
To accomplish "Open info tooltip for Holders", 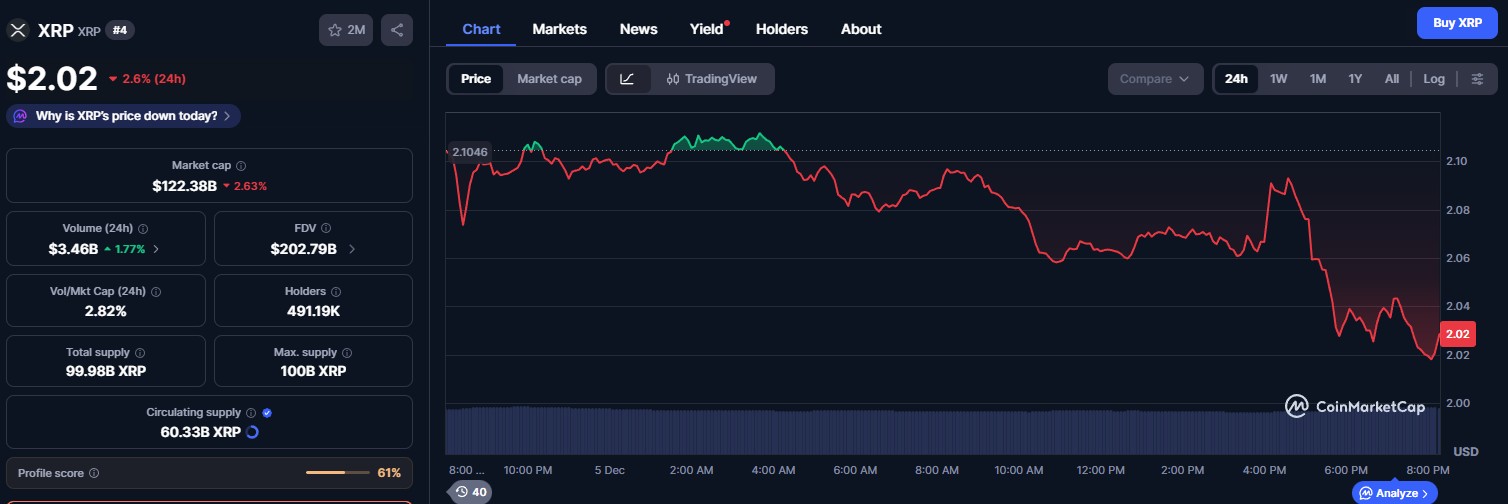I will pyautogui.click(x=335, y=292).
